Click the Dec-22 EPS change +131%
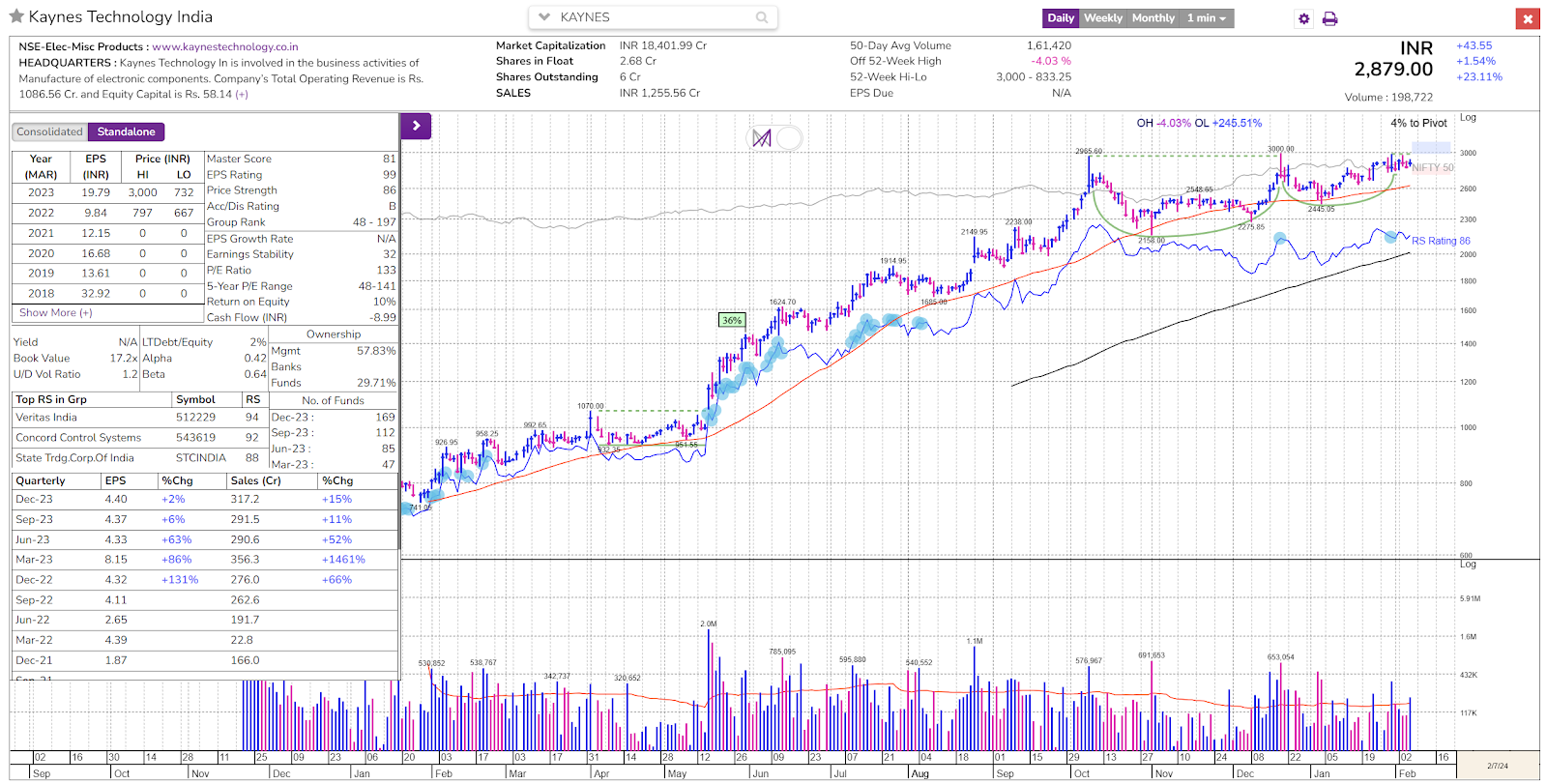Screen dimensions: 1547x784 tap(180, 580)
